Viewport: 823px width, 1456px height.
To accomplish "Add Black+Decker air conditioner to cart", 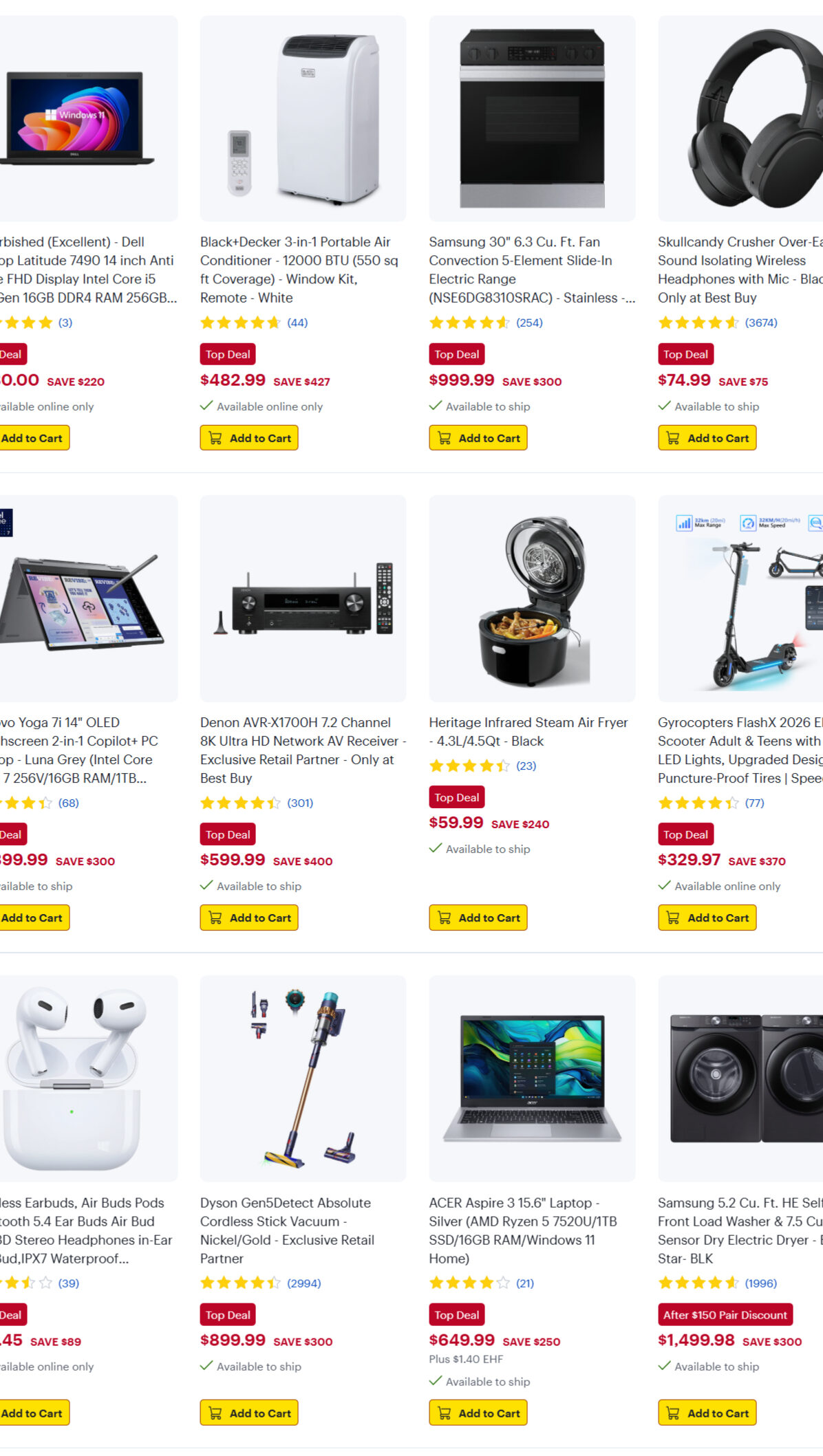I will click(249, 438).
